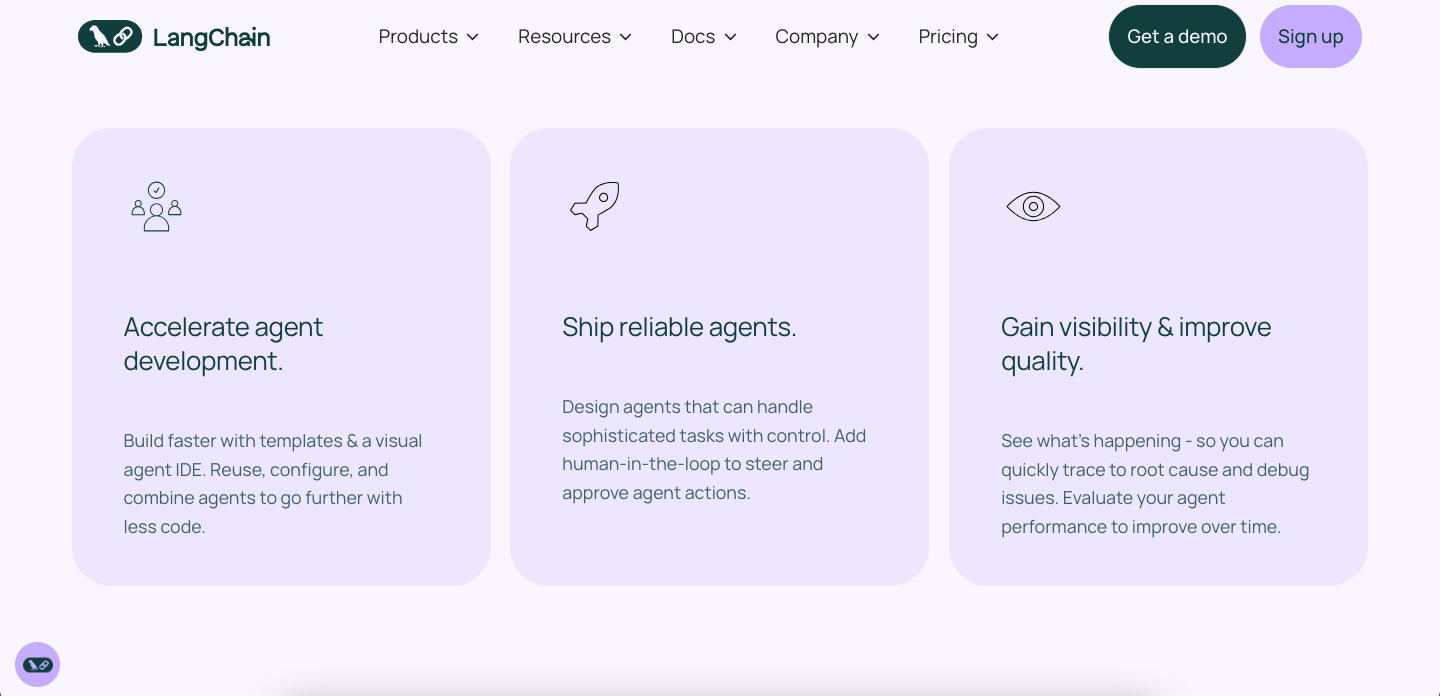Click the heading 'Accelerate agent development.'
This screenshot has height=696, width=1440.
point(223,344)
